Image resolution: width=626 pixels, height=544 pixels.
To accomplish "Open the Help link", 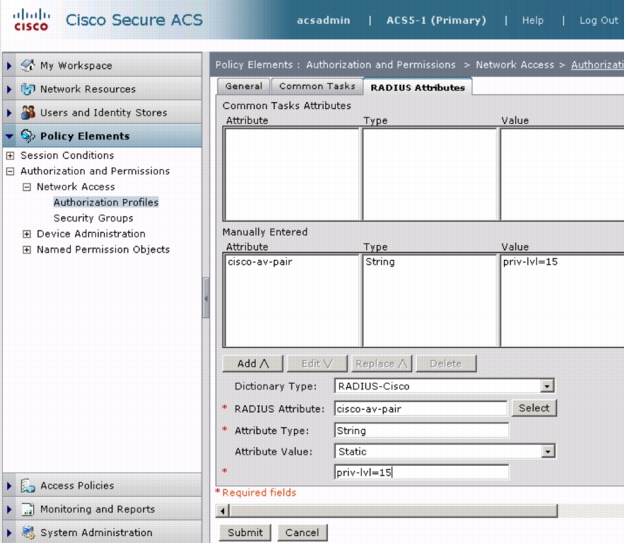I will [533, 20].
